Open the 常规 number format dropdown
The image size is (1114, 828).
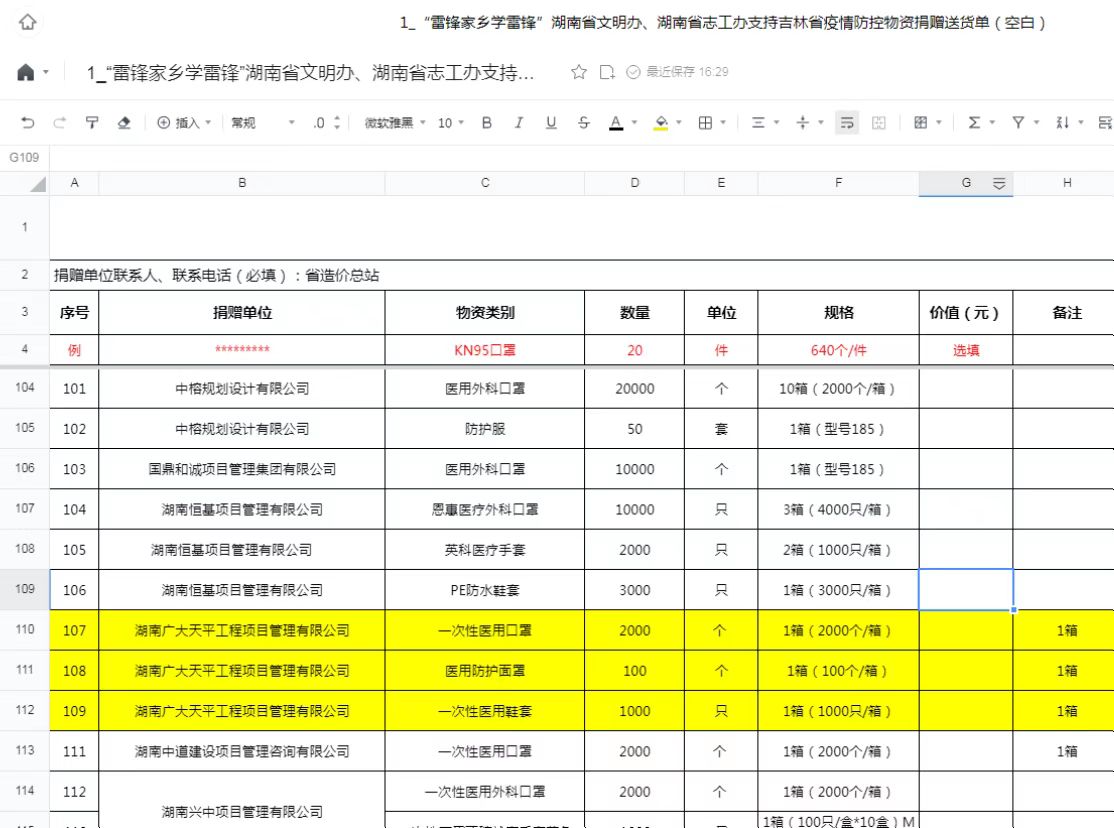[x=262, y=122]
